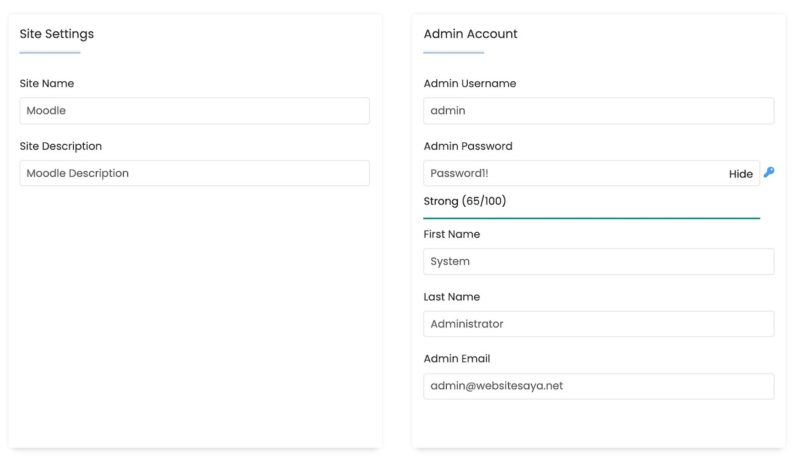Focus the Admin Username field
The width and height of the screenshot is (800, 458).
click(598, 111)
